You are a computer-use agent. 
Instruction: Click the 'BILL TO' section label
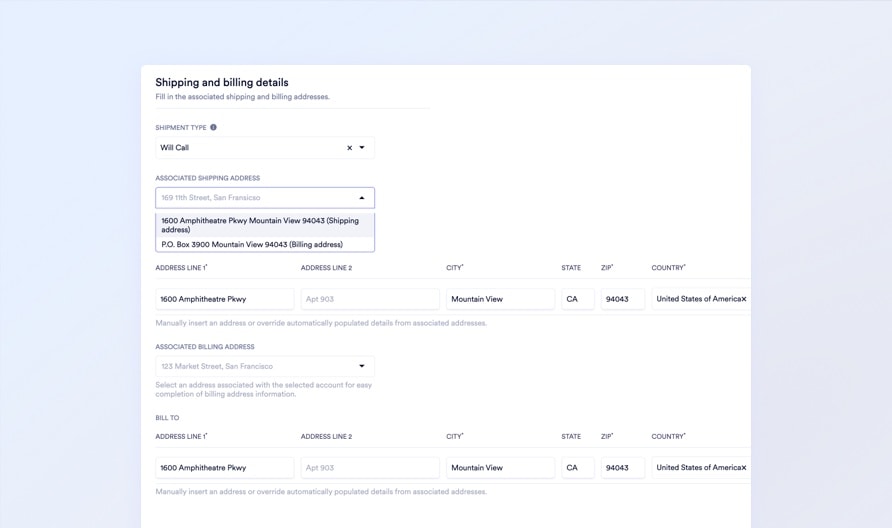[x=167, y=418]
